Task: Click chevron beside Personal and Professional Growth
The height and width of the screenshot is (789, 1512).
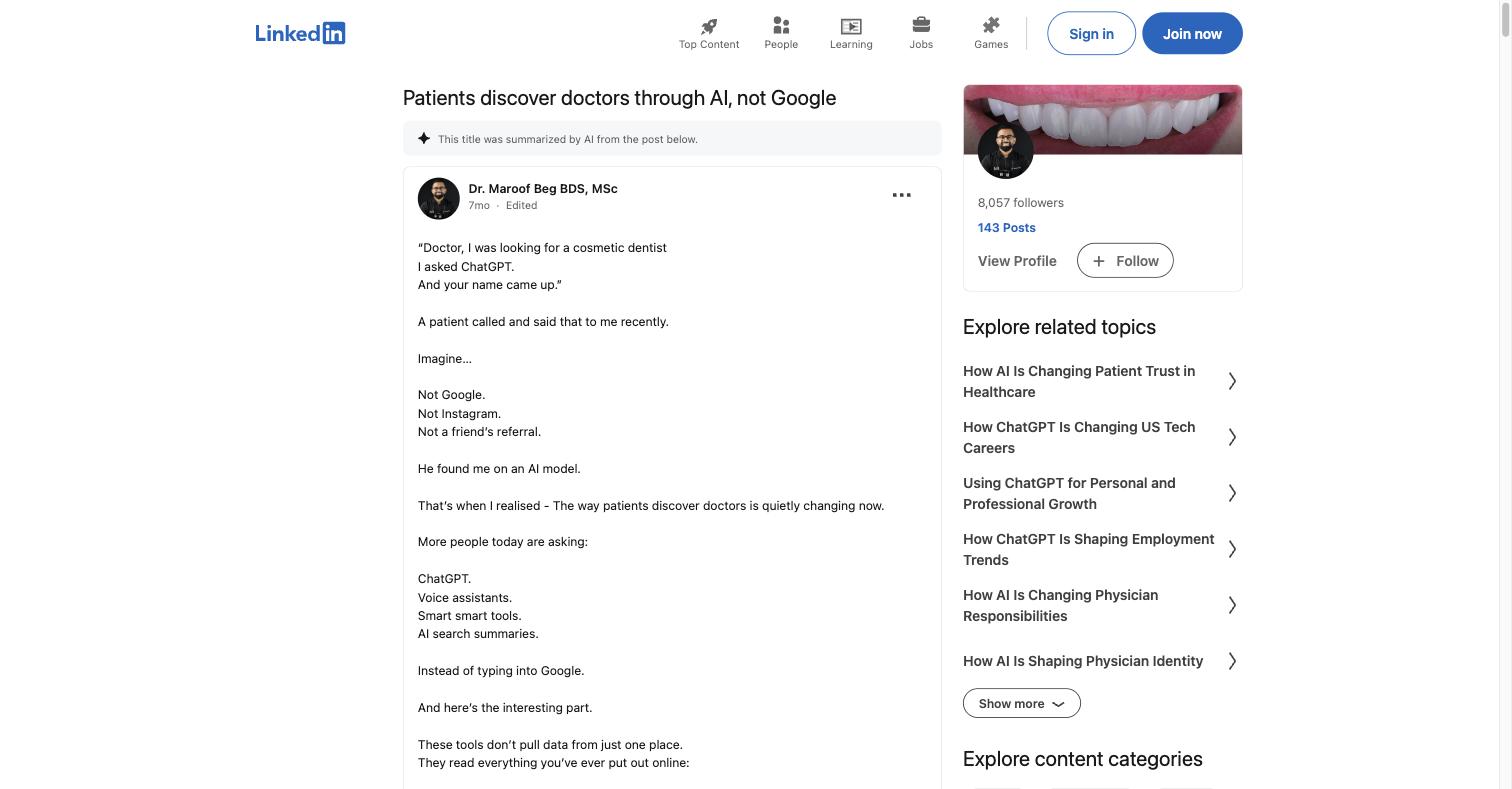Action: click(1232, 493)
